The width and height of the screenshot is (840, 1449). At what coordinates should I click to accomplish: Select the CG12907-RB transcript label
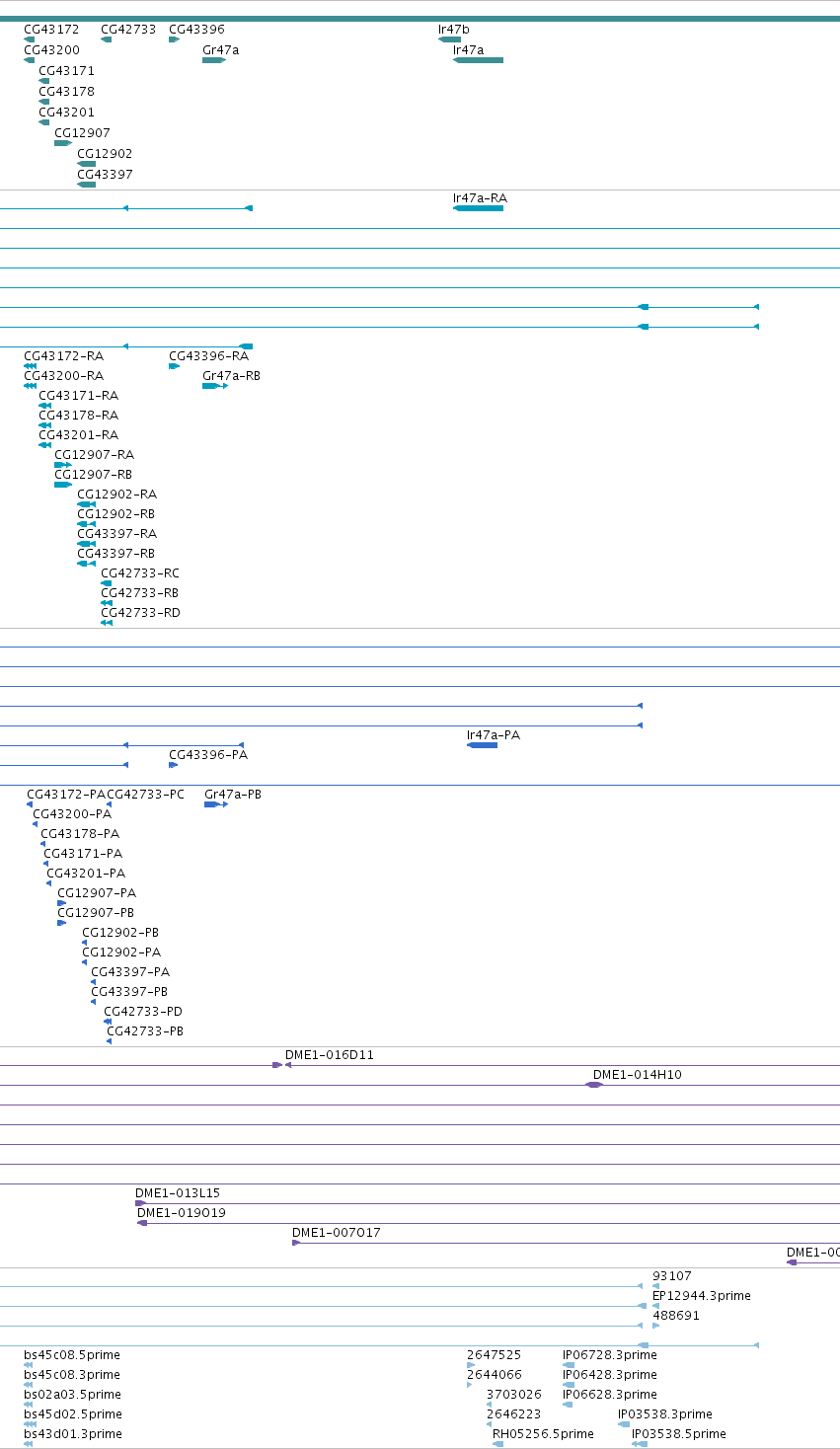click(93, 475)
